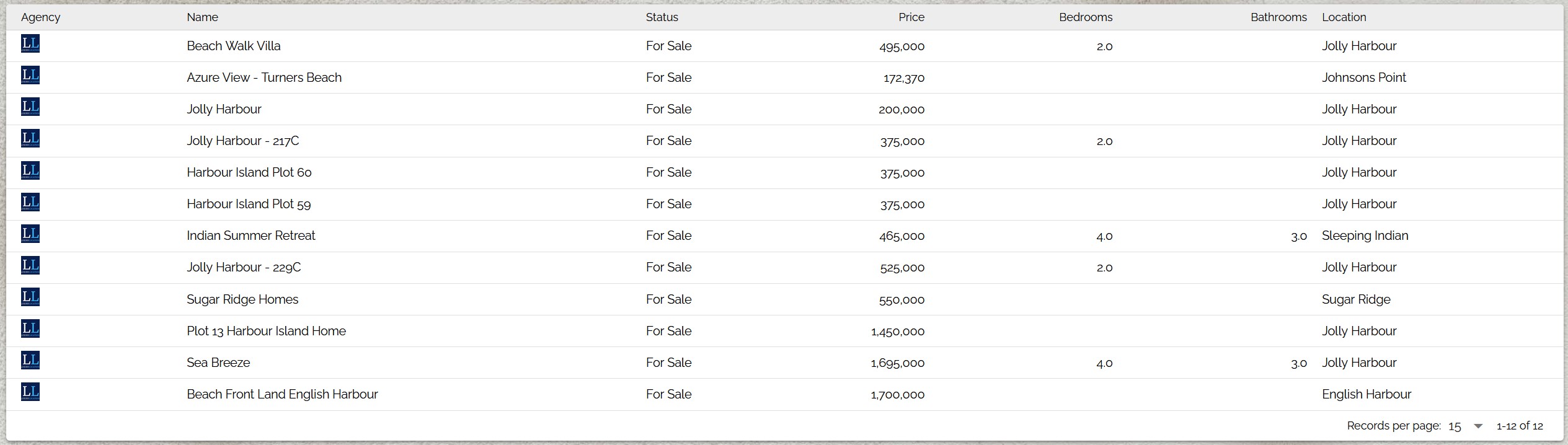The width and height of the screenshot is (1568, 445).
Task: Click the Agency column header
Action: (x=40, y=17)
